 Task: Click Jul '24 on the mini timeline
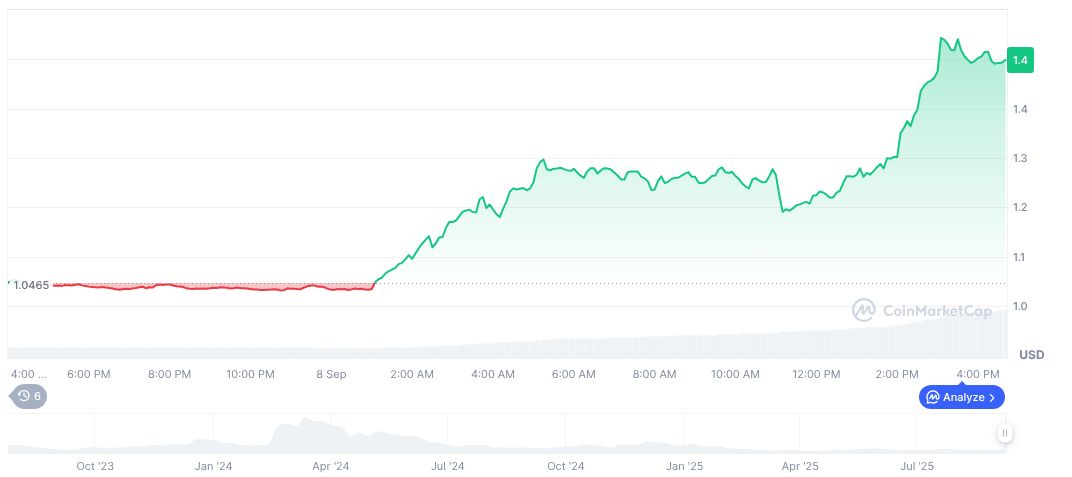coord(448,466)
